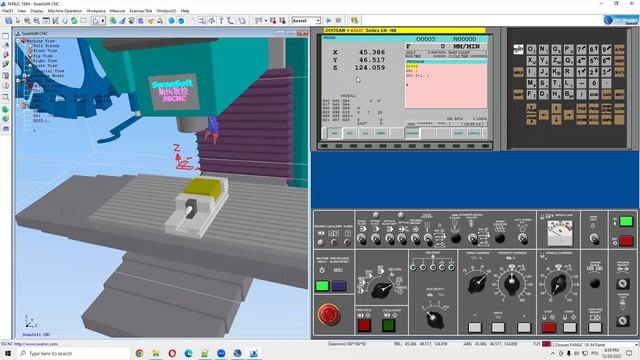The height and width of the screenshot is (360, 640).
Task: Click the green refresh icon in toolbar
Action: (x=74, y=20)
